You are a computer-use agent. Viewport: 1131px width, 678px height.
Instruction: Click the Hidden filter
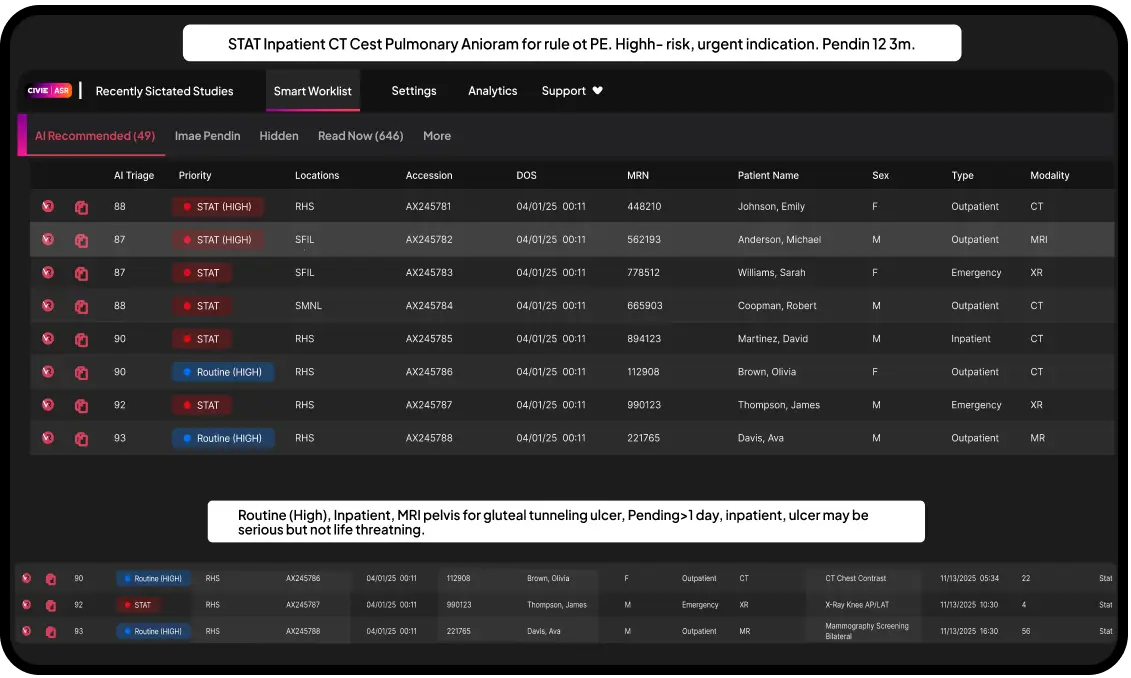point(279,135)
